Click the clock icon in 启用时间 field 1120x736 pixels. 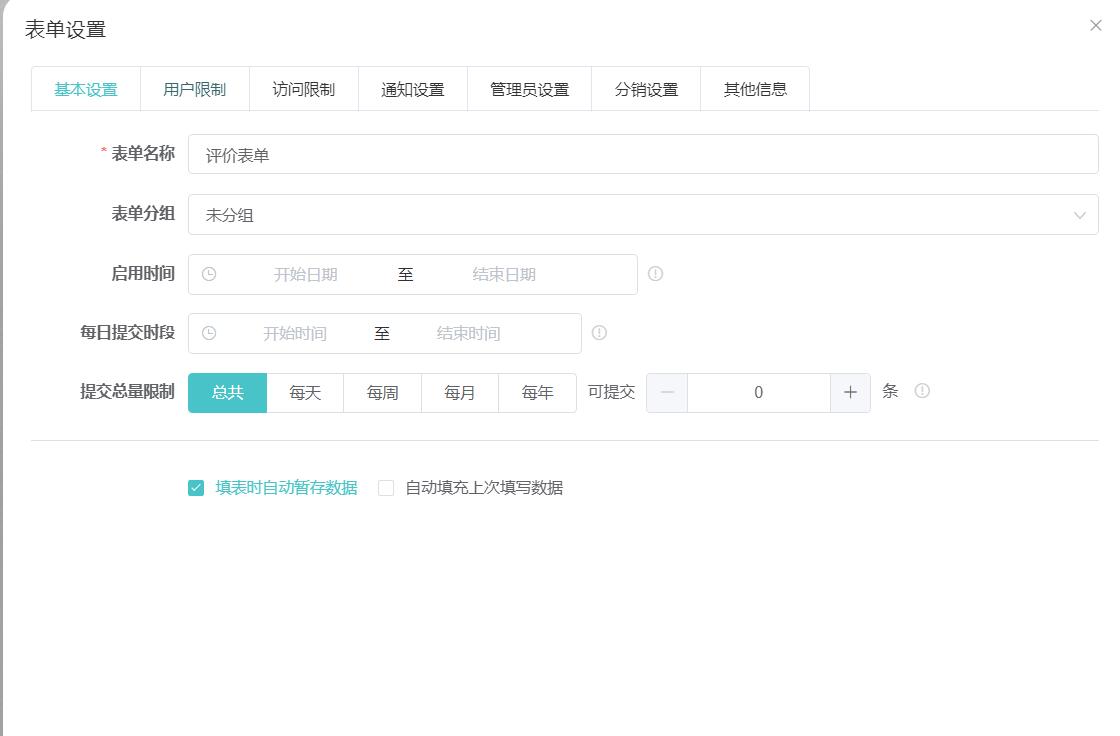(x=209, y=274)
